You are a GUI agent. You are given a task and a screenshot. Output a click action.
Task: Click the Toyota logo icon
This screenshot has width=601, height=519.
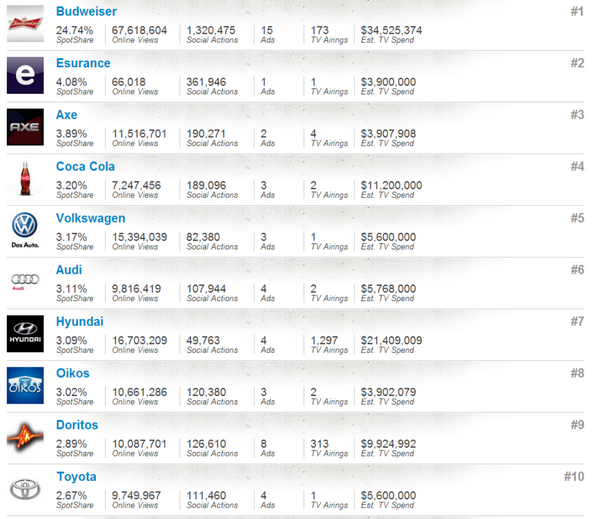[x=25, y=489]
